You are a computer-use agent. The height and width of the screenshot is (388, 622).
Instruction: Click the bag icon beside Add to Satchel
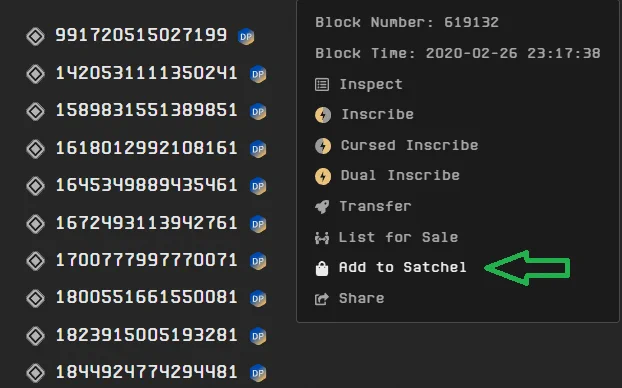coord(322,269)
